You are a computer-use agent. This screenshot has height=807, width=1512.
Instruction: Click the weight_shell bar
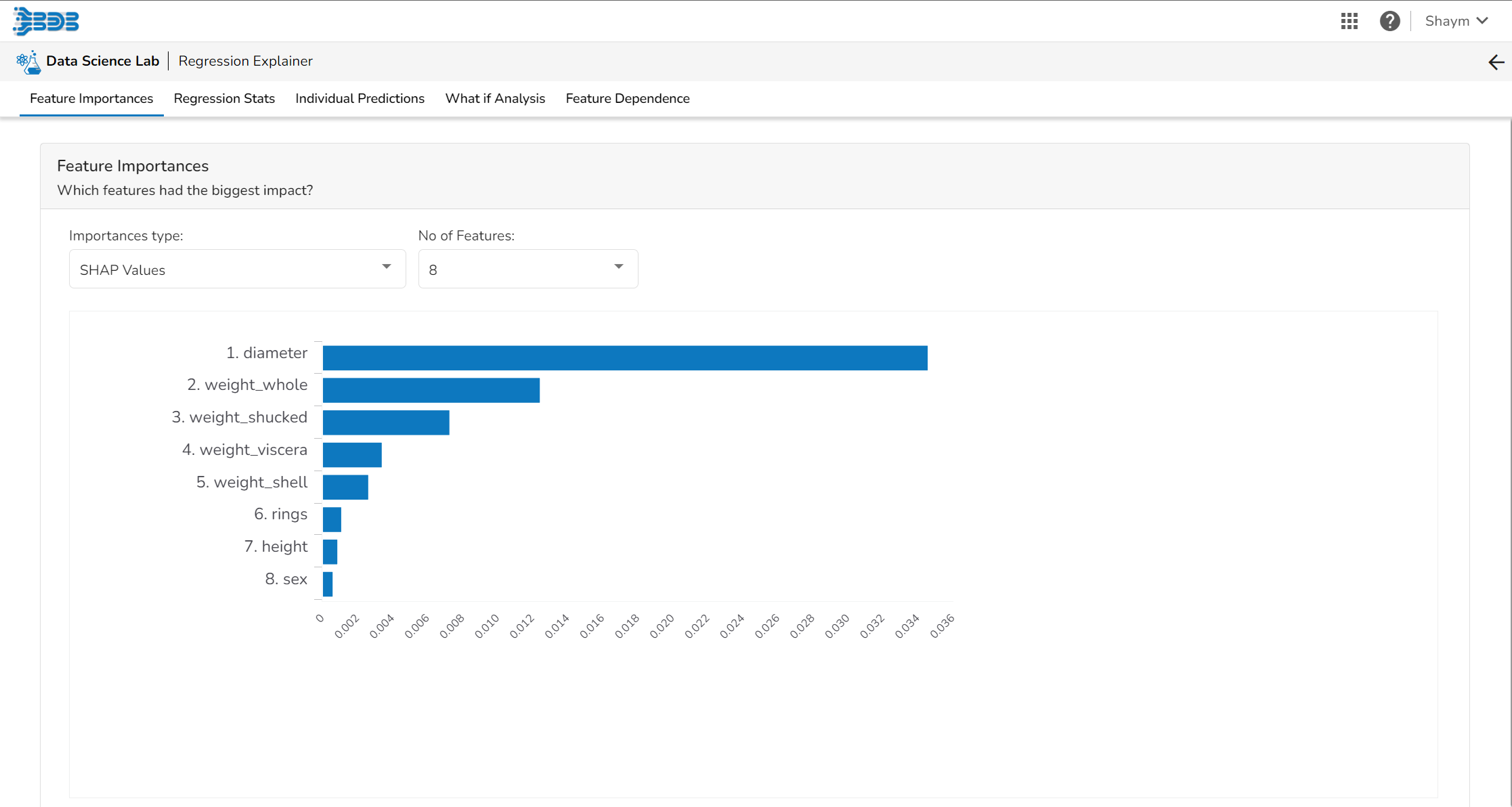pyautogui.click(x=345, y=487)
